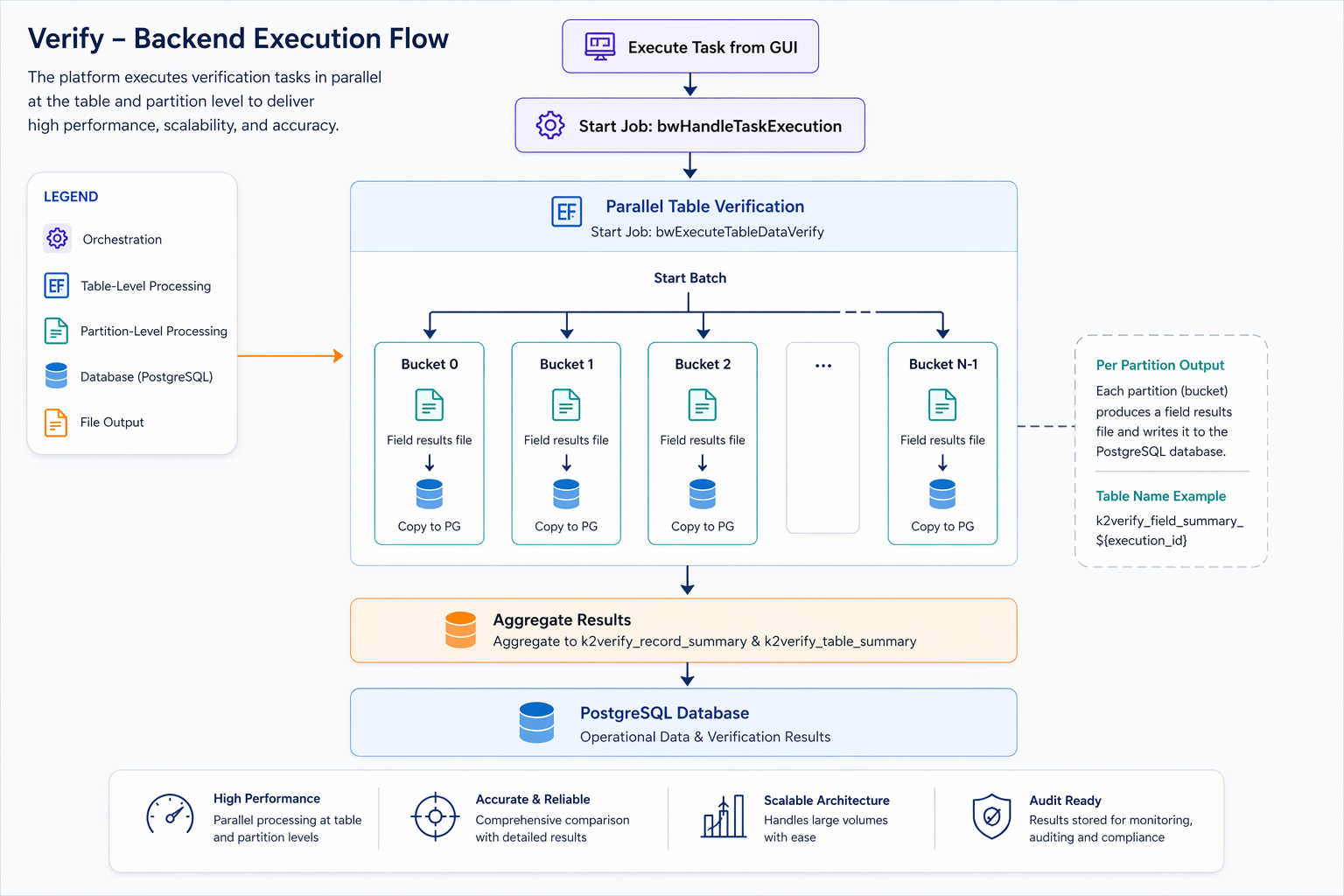This screenshot has width=1344, height=896.
Task: Click the ellipsis in the placeholder bucket
Action: 823,366
